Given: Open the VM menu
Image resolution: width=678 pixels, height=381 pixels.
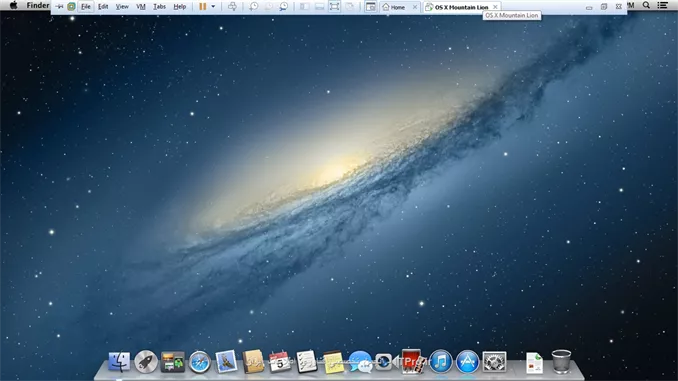Looking at the screenshot, I should (141, 6).
